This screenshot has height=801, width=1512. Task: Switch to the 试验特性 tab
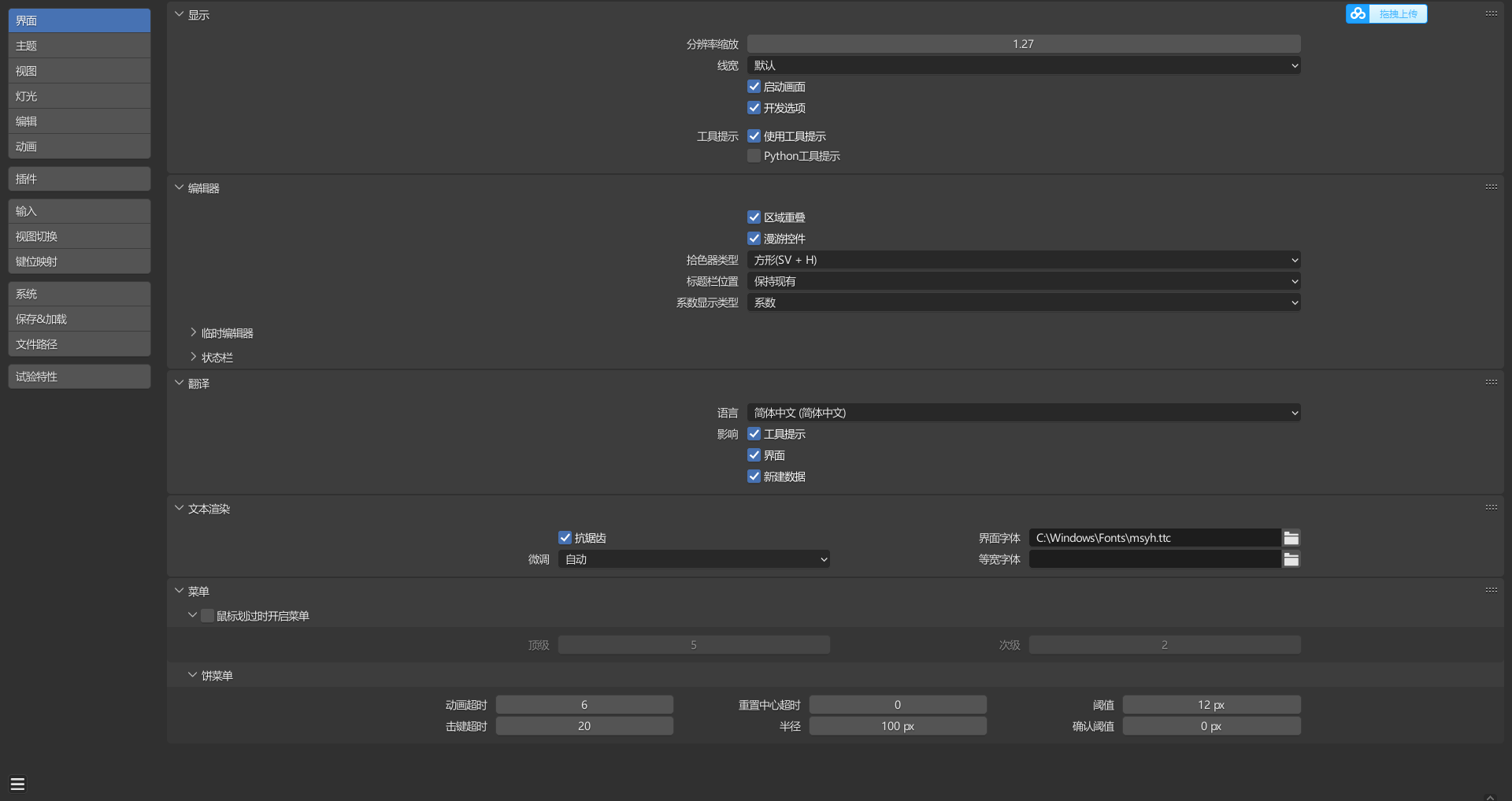click(x=80, y=376)
